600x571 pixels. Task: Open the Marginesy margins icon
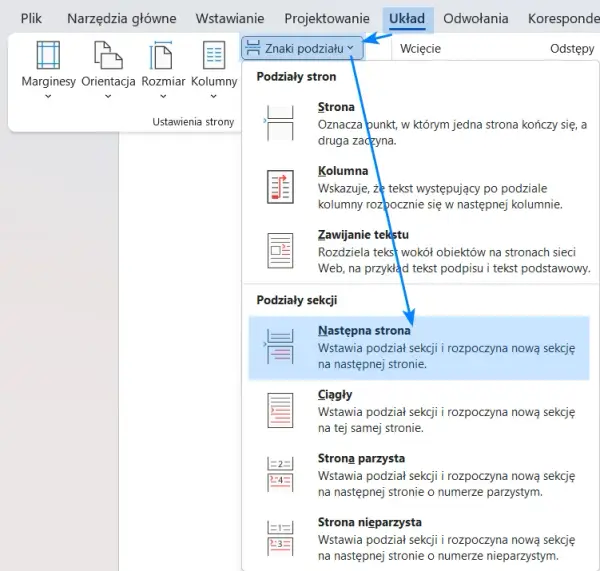click(48, 55)
